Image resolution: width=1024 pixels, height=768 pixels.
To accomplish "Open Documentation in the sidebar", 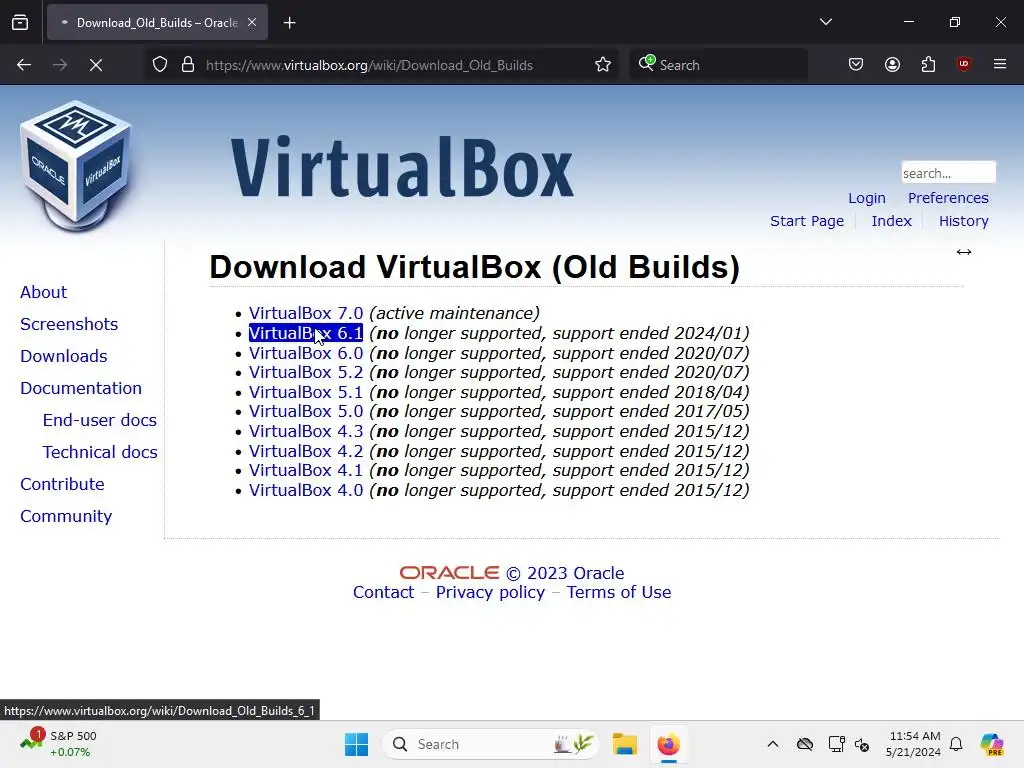I will tap(81, 388).
